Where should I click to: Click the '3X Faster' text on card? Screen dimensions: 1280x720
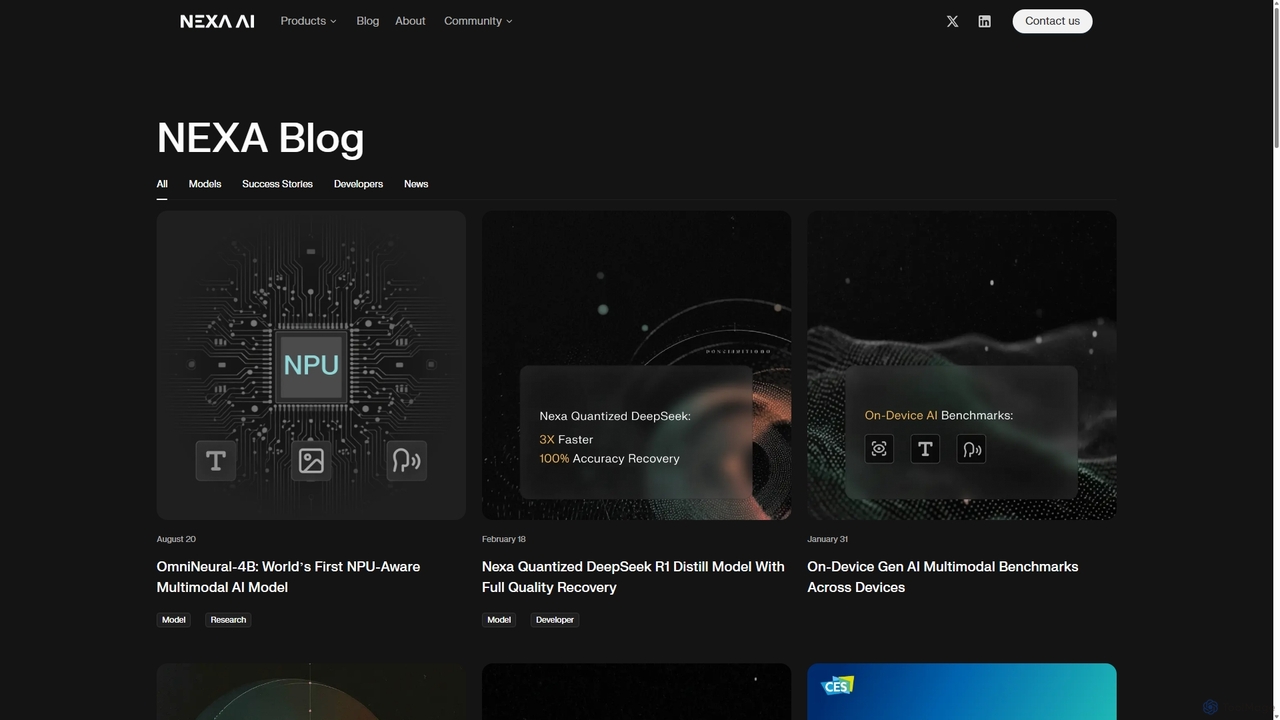pyautogui.click(x=566, y=440)
